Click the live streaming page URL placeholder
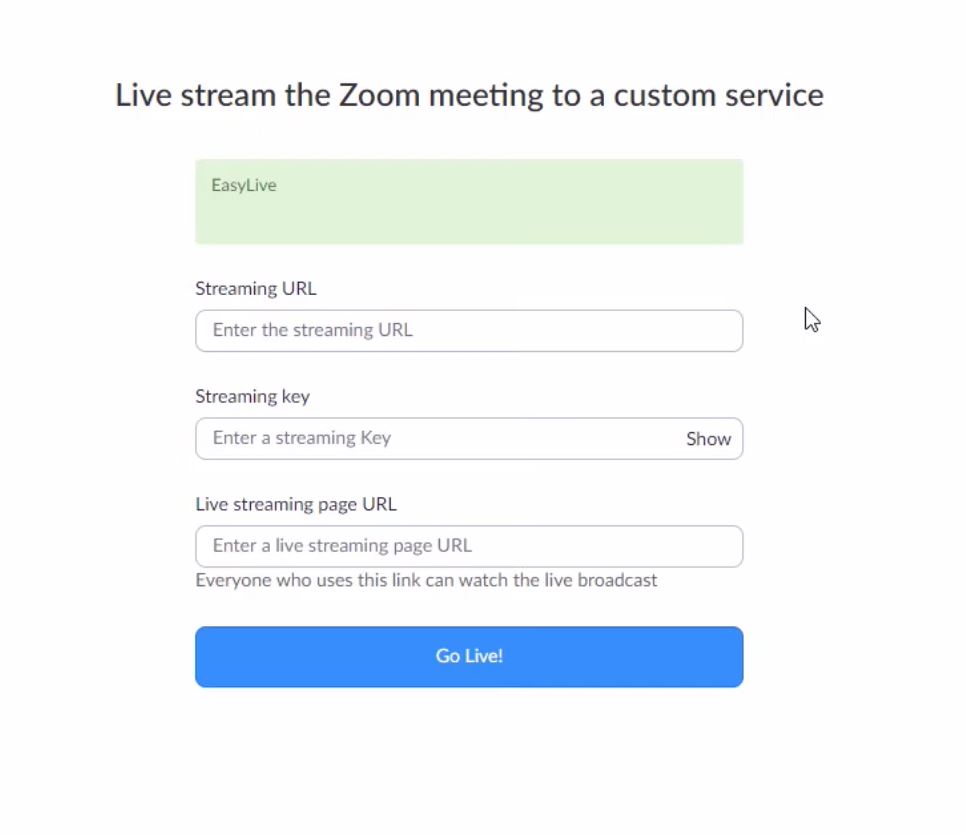966x834 pixels. 340,546
